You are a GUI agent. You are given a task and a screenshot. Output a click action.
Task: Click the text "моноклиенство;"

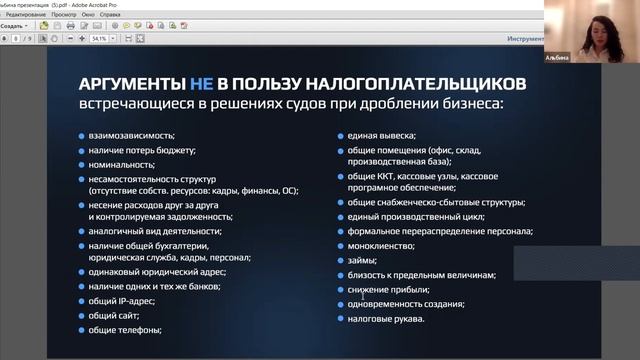(x=381, y=246)
